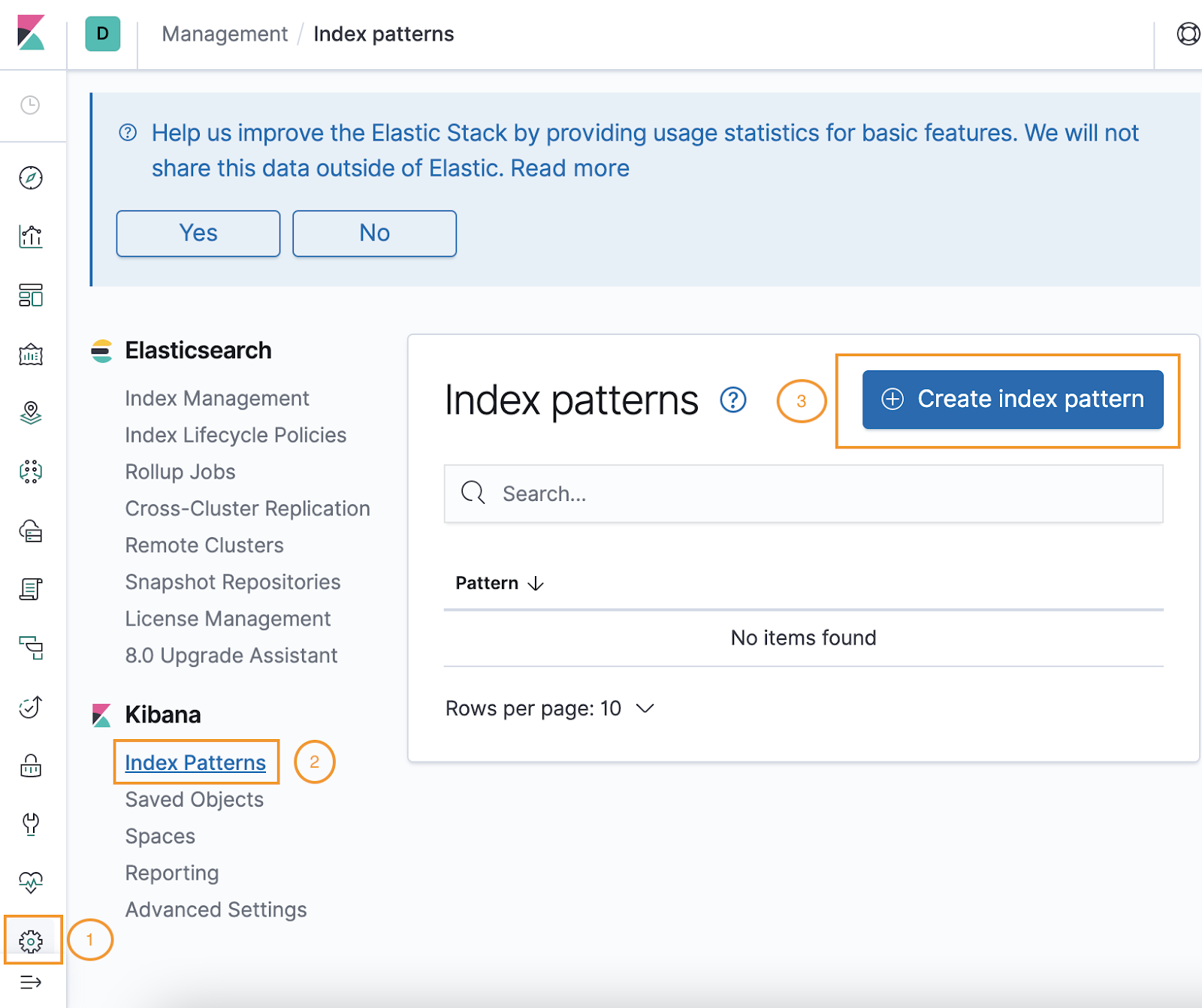Open Visualize chart icon in sidebar
This screenshot has height=1008, width=1202.
coord(31,237)
